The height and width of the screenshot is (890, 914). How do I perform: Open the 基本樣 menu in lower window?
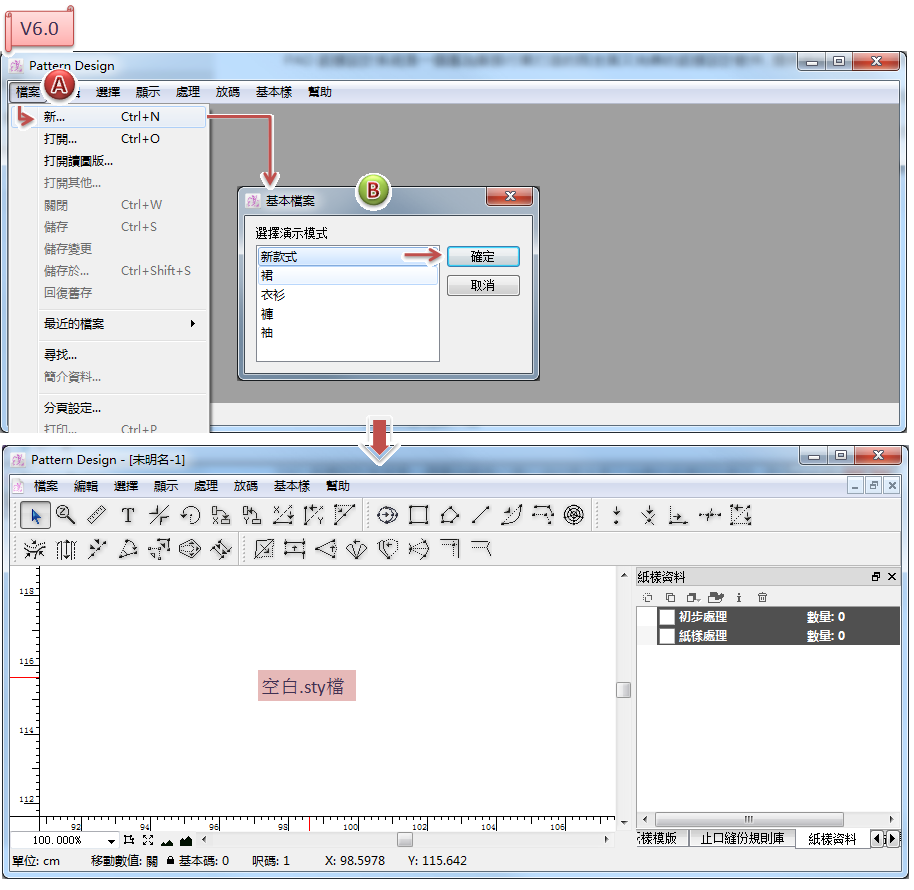pyautogui.click(x=291, y=486)
